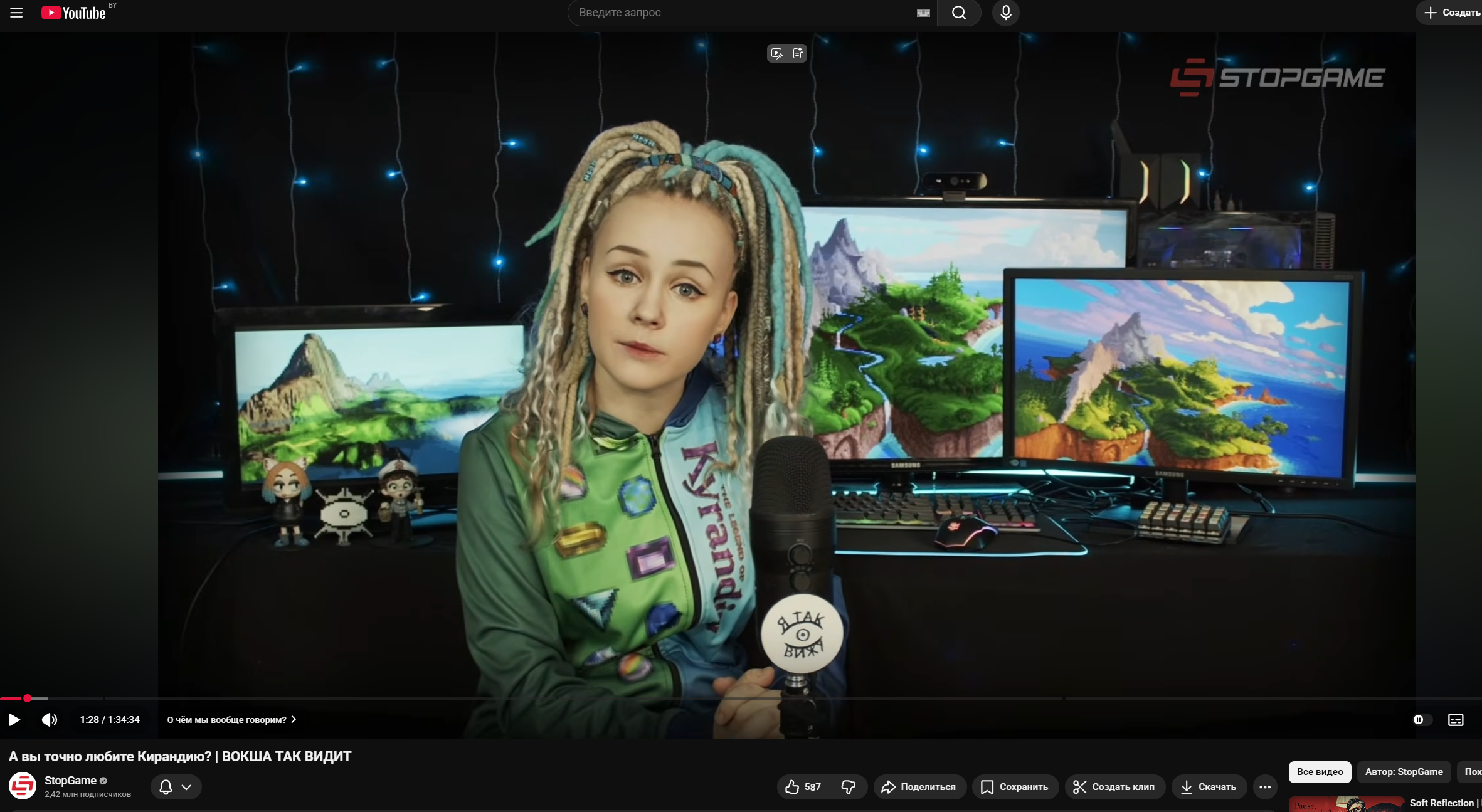Click the search magnifier button
The image size is (1482, 812).
[x=958, y=13]
